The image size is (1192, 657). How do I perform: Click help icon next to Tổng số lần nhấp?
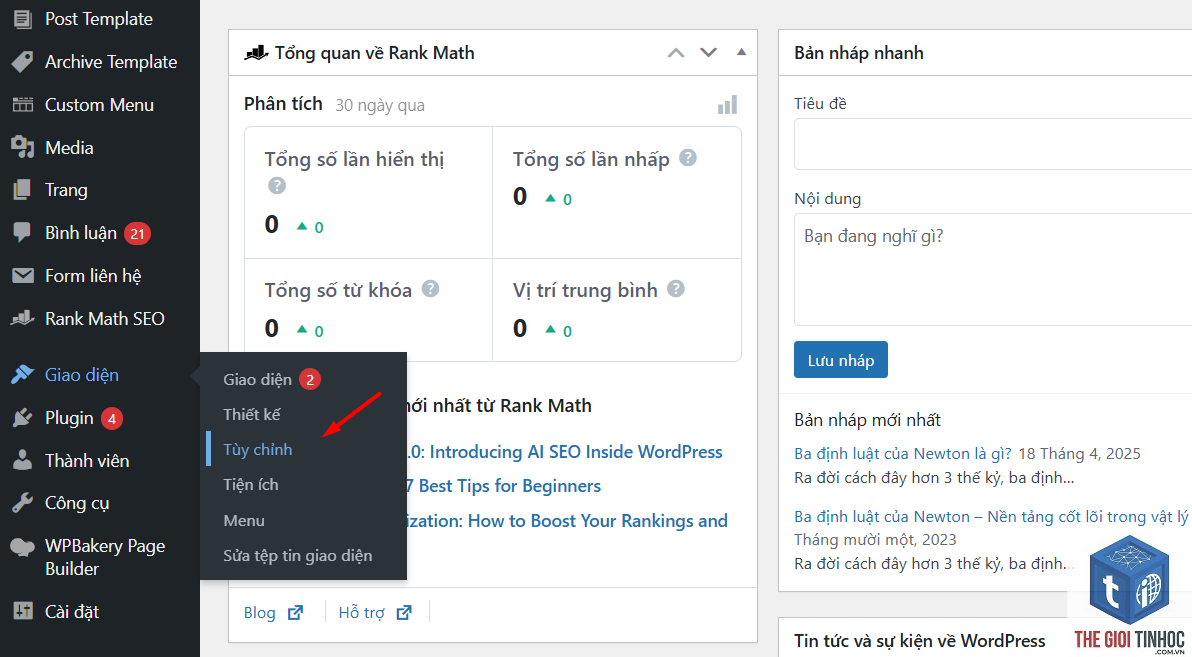coord(687,158)
